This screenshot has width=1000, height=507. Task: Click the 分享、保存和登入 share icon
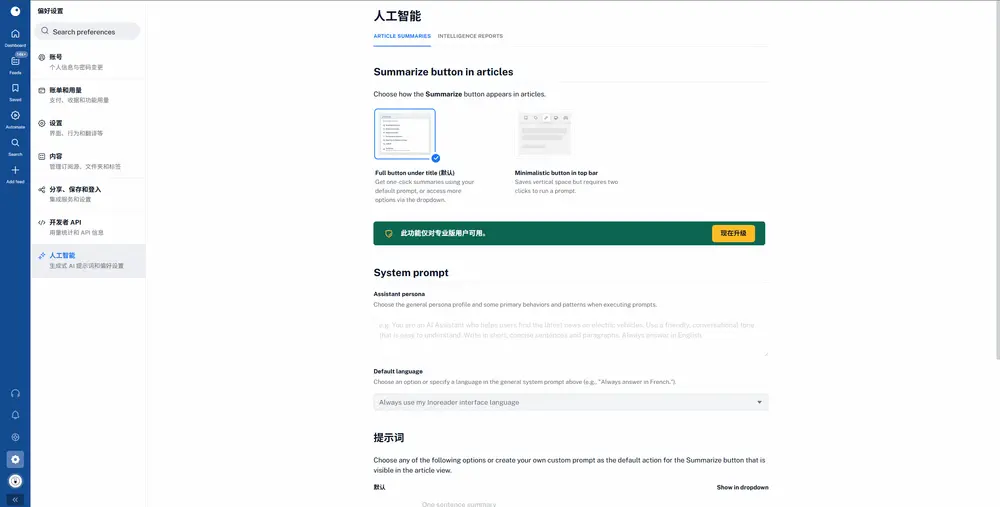point(41,189)
